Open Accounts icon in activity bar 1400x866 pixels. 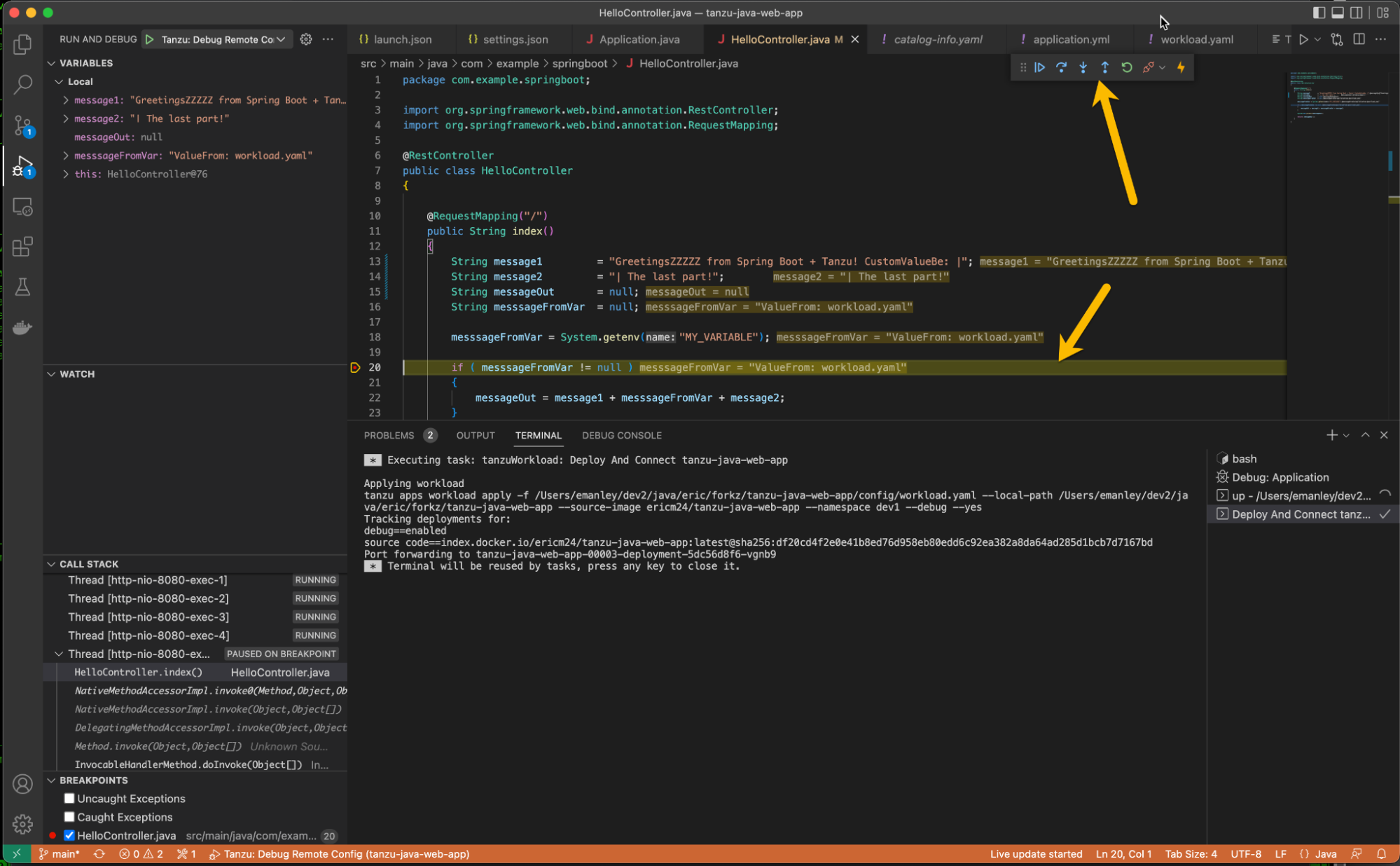click(22, 784)
